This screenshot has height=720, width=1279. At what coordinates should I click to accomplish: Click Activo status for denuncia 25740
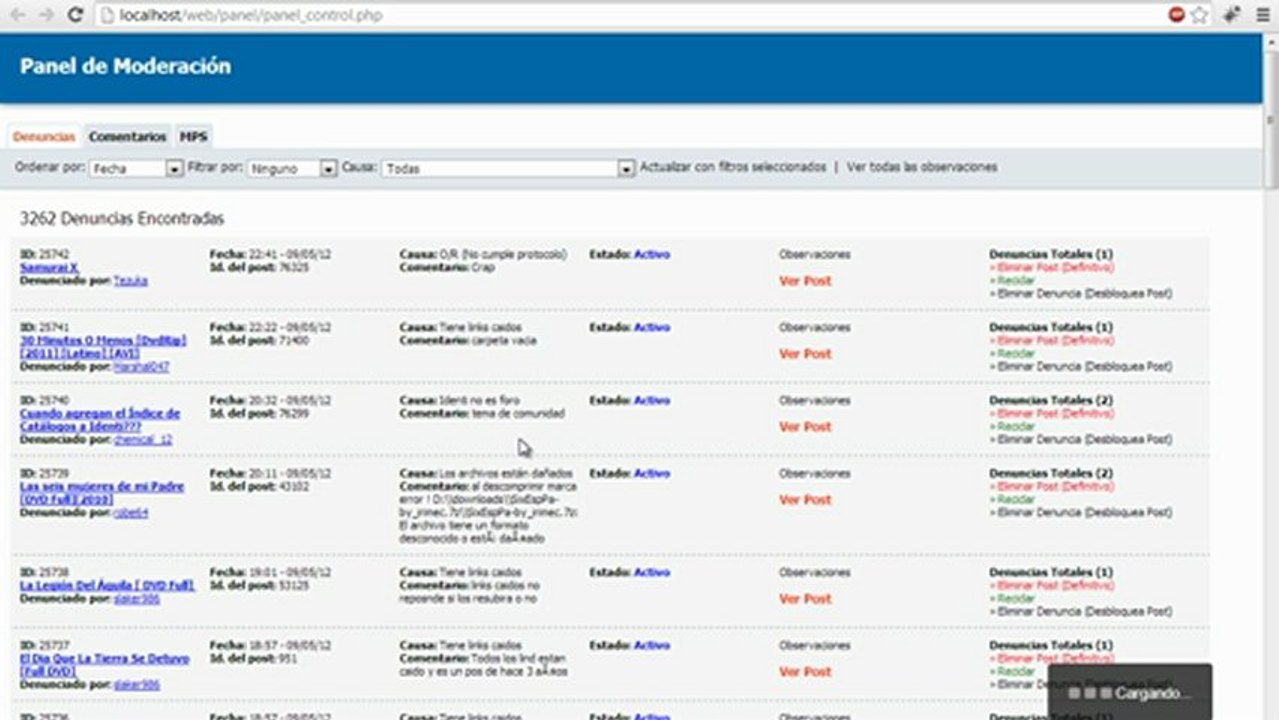point(652,400)
